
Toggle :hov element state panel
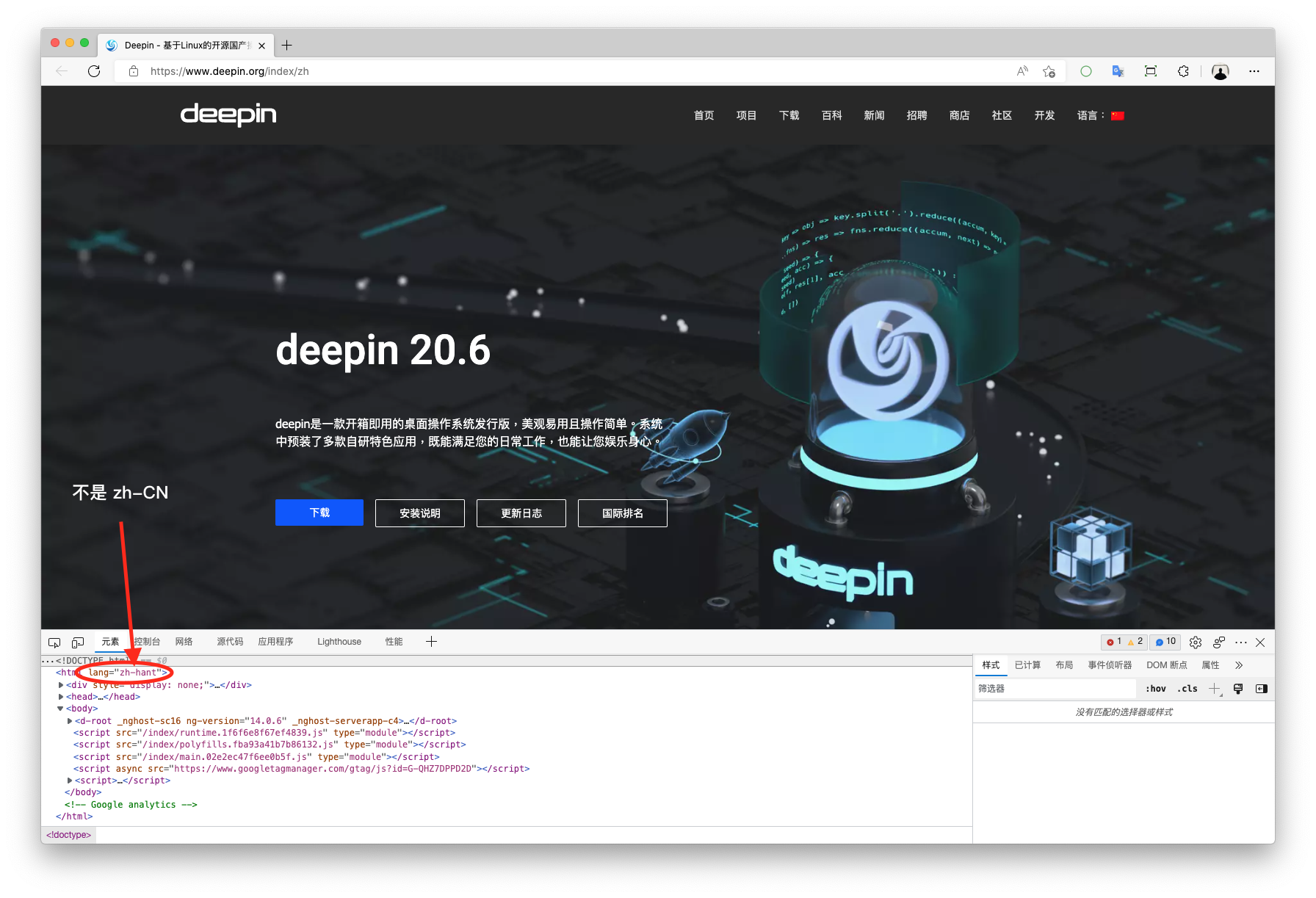pos(1156,689)
